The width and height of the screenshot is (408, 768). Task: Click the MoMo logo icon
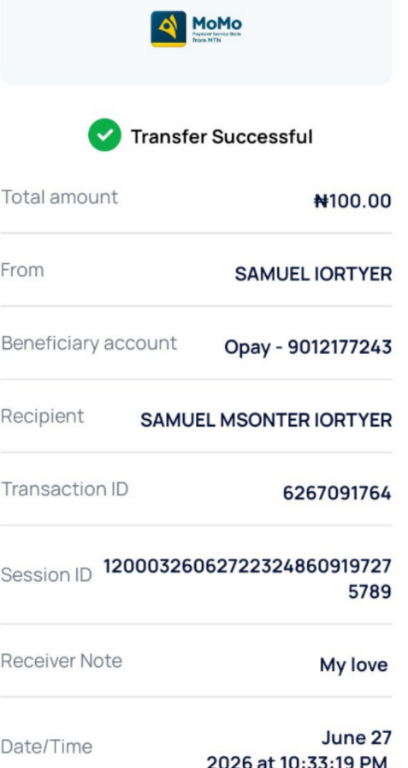coord(168,29)
